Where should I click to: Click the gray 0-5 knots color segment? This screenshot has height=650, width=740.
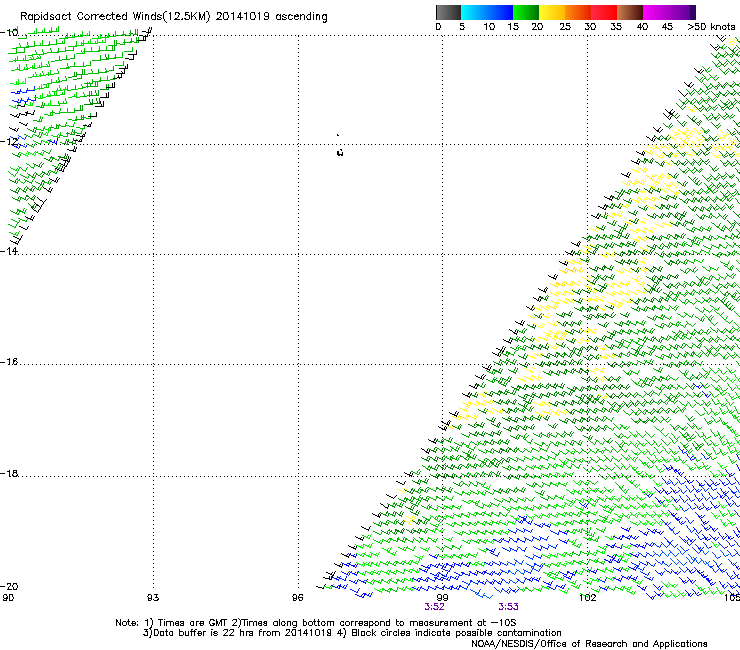(x=448, y=12)
